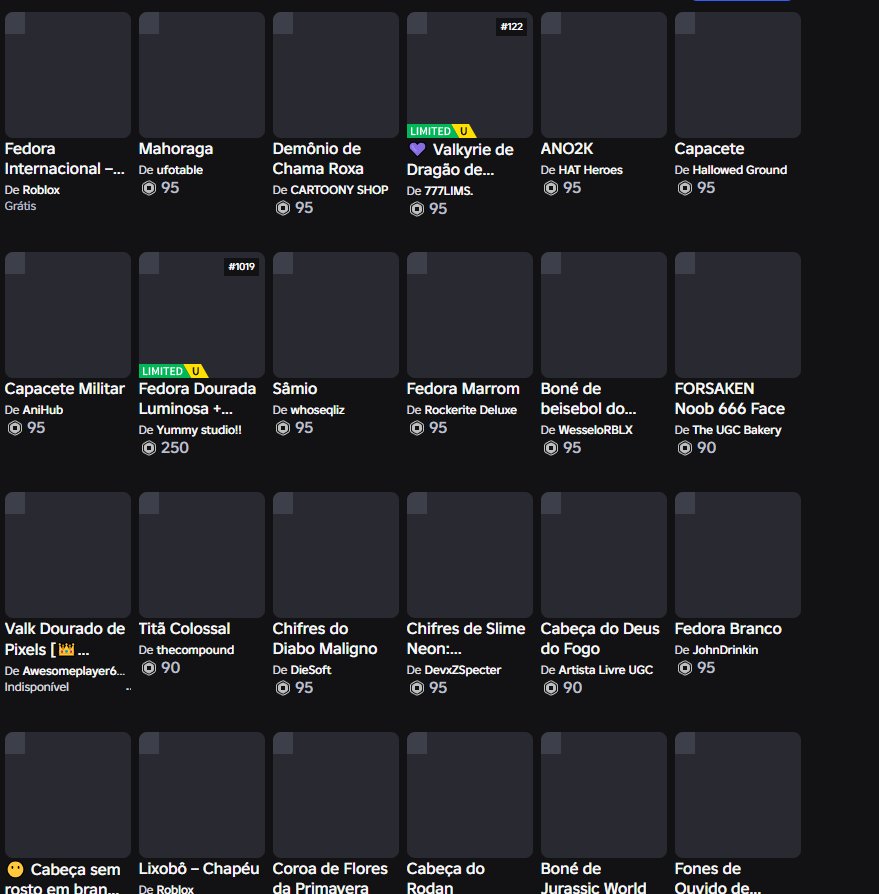This screenshot has width=879, height=894.
Task: Open Cabeça do Deus do Fogo title
Action: click(x=600, y=639)
